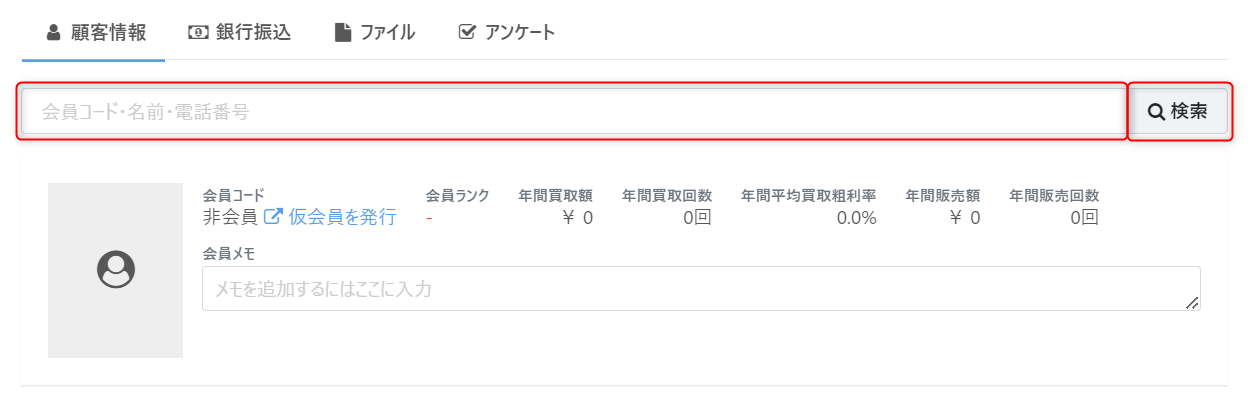The width and height of the screenshot is (1251, 413).
Task: Click the 検索 search button
Action: pyautogui.click(x=1180, y=112)
